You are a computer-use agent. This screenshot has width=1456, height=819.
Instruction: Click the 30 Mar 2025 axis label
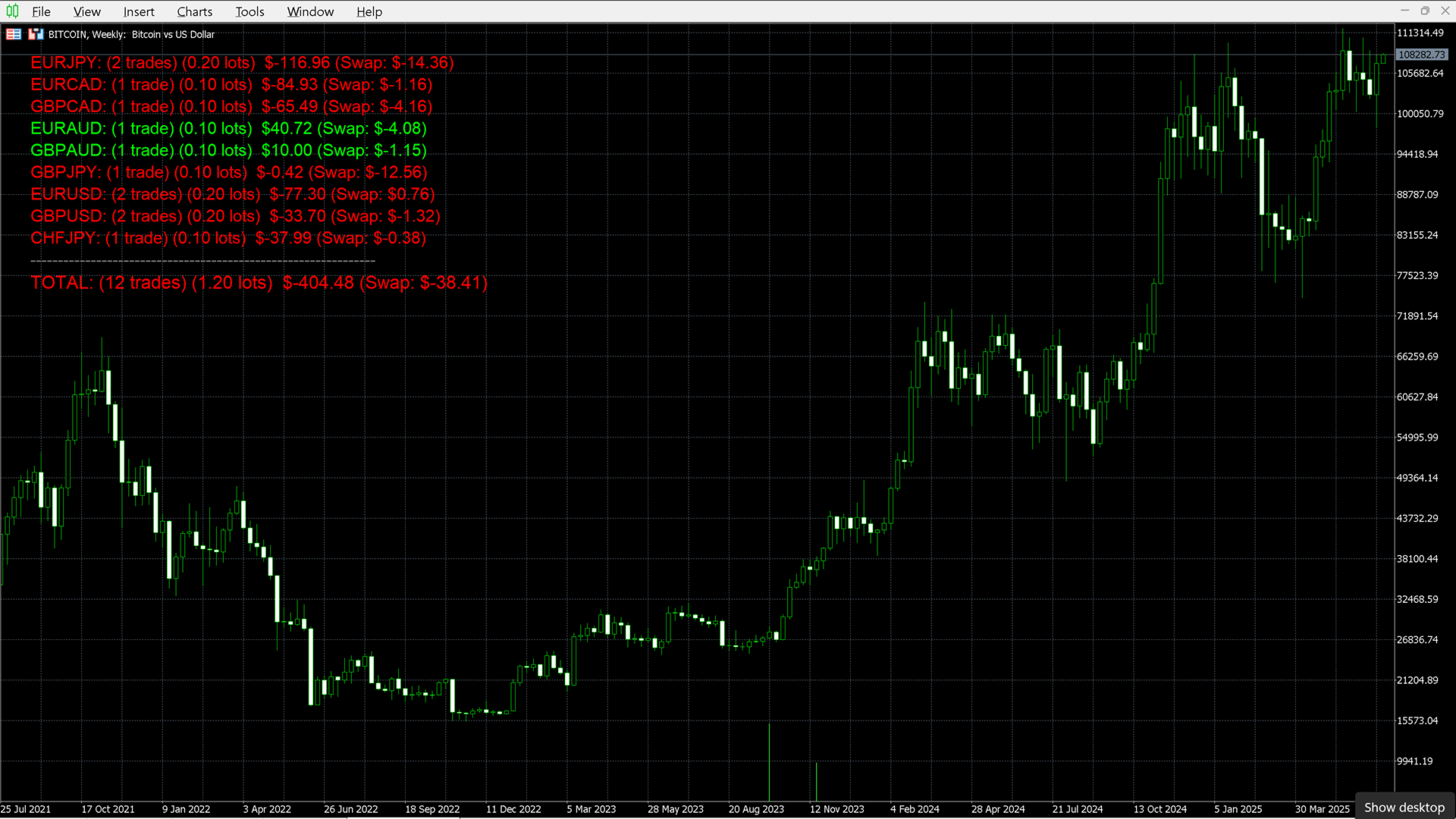click(x=1321, y=809)
